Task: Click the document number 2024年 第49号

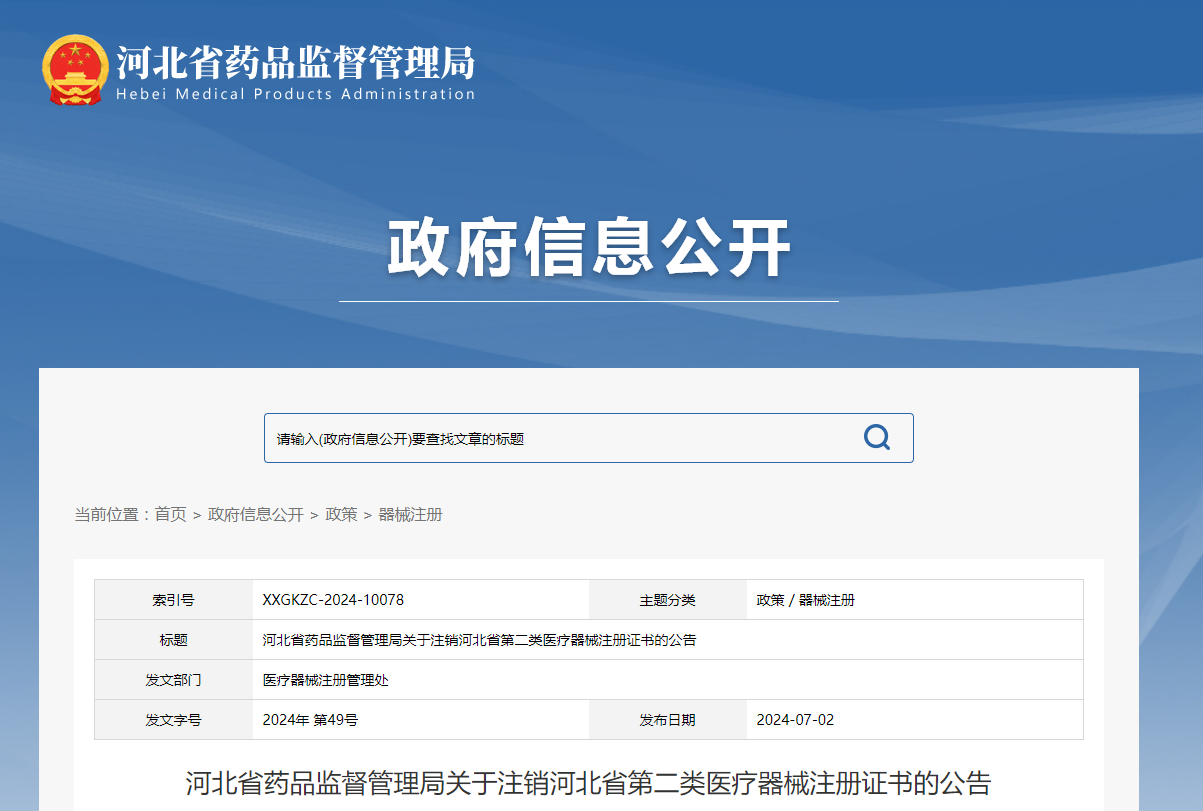Action: pyautogui.click(x=310, y=719)
